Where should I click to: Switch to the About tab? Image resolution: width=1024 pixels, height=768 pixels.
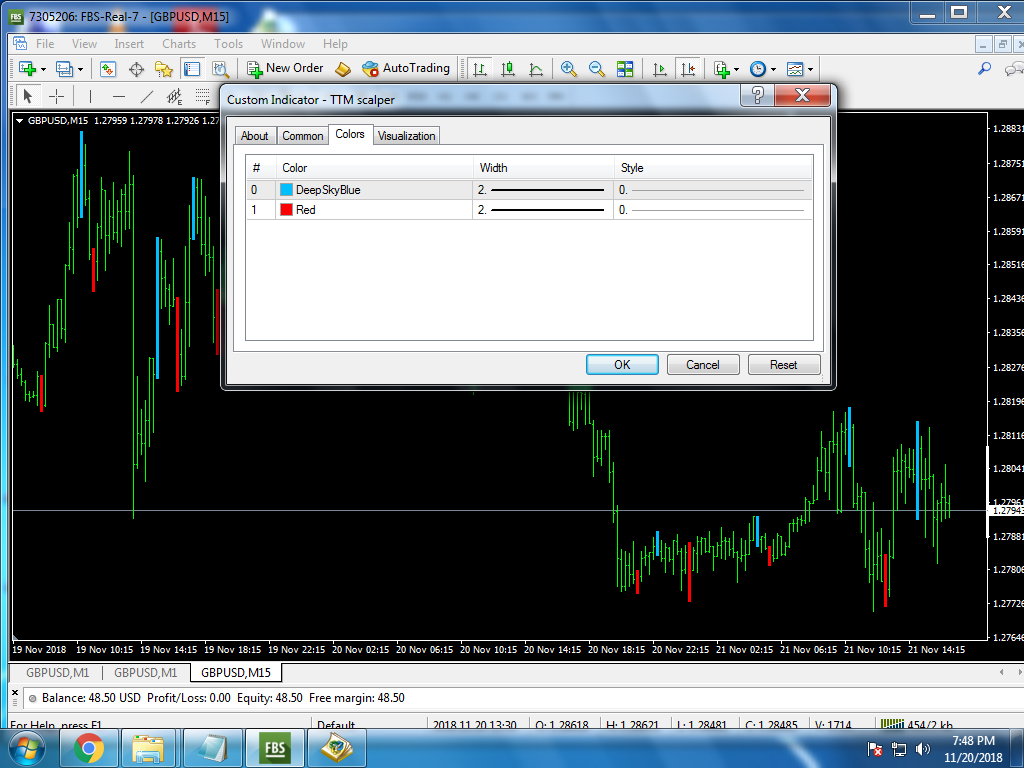(255, 136)
